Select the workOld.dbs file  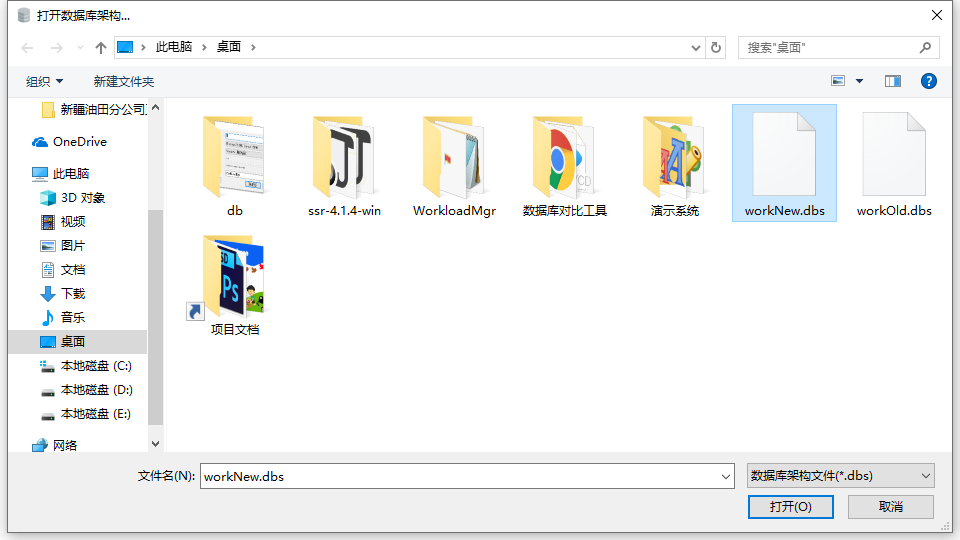pyautogui.click(x=894, y=165)
